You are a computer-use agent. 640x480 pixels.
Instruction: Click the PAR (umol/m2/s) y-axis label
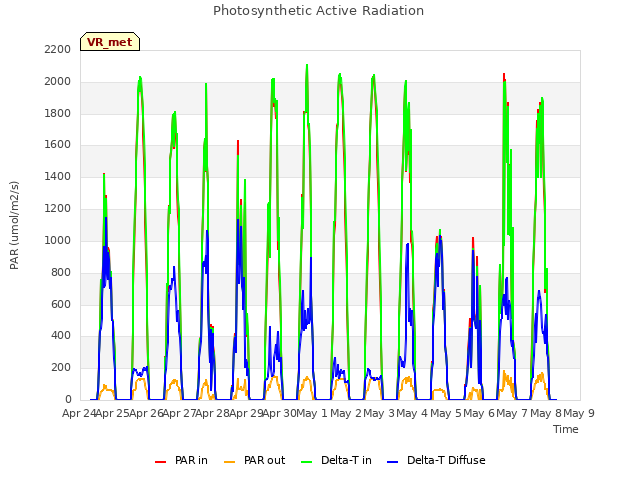[14, 225]
